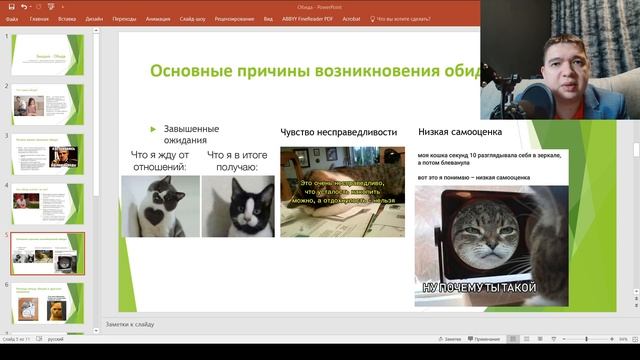Open the Анимация ribbon tab
640x360 pixels.
click(158, 19)
